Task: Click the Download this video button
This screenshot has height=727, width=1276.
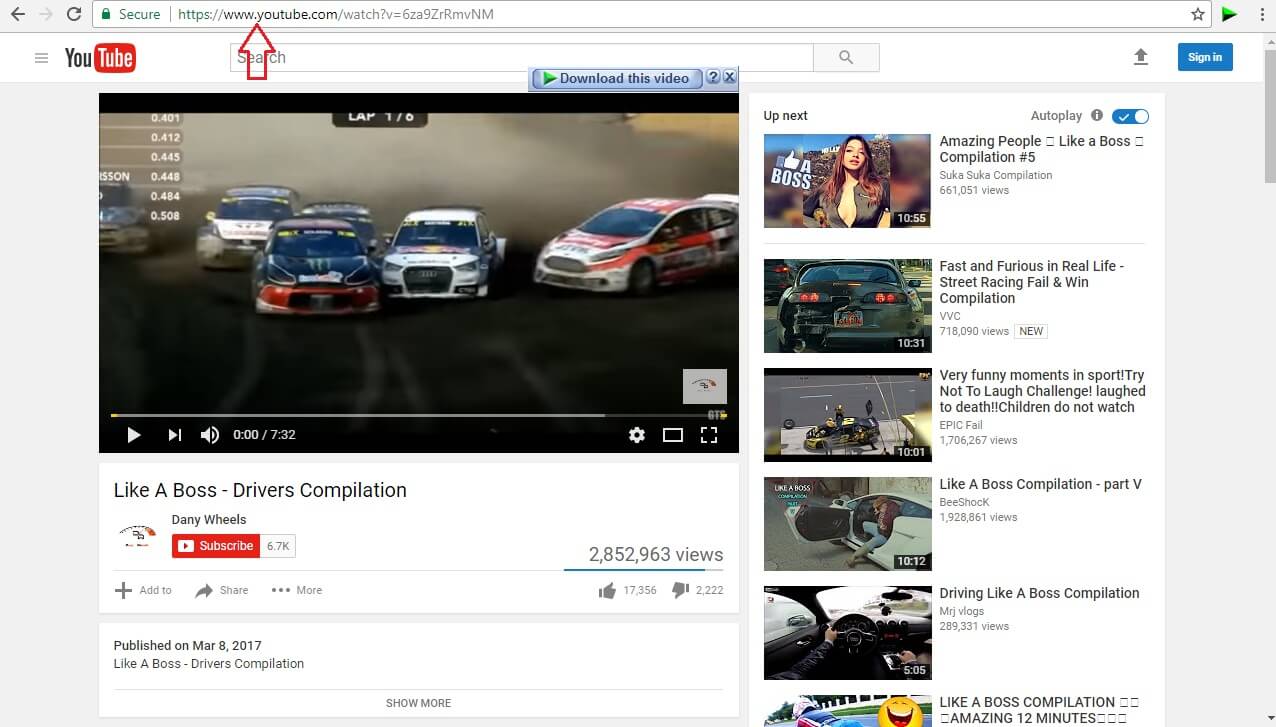Action: pyautogui.click(x=617, y=78)
